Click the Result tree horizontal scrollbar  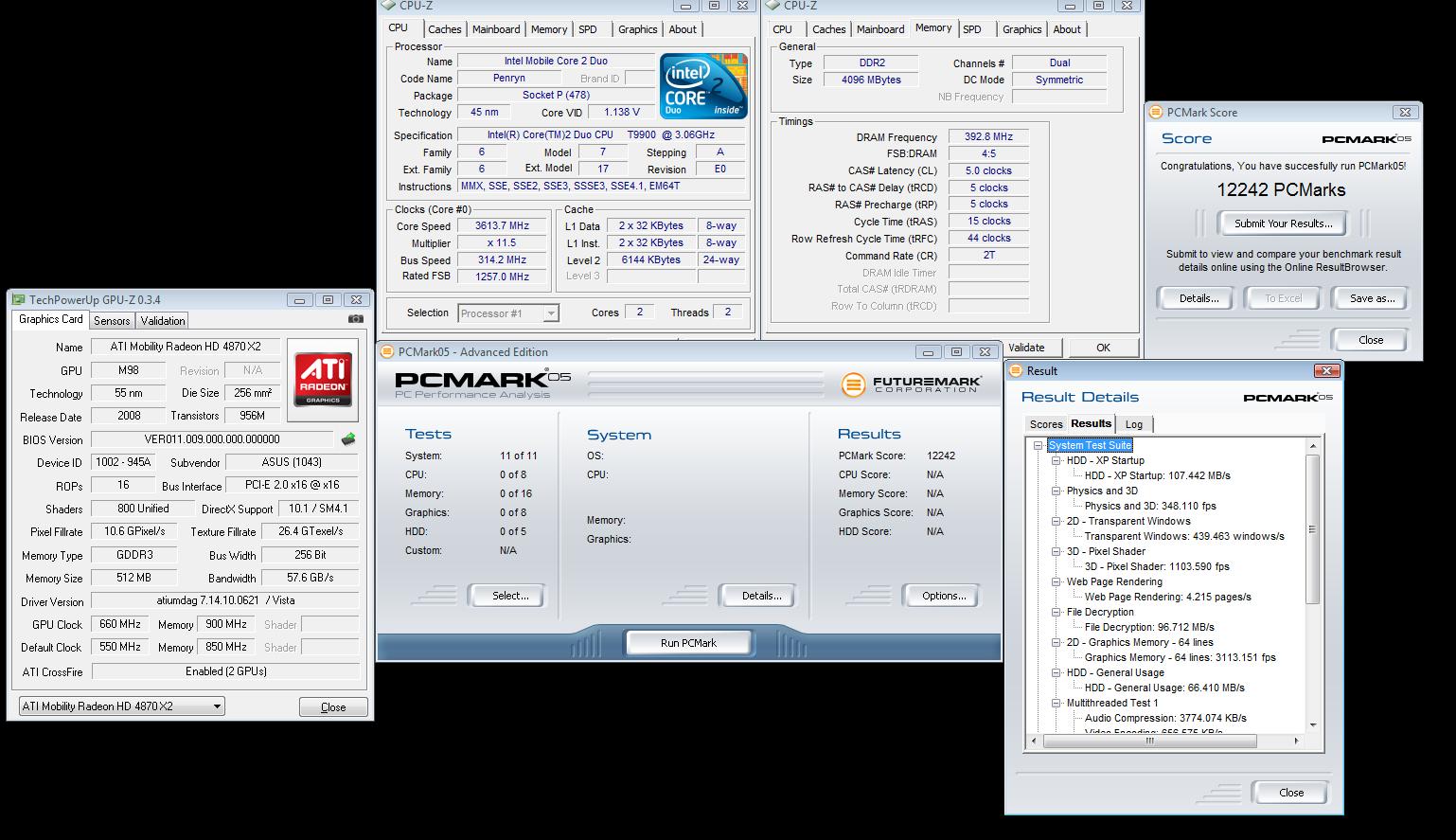pos(1148,742)
